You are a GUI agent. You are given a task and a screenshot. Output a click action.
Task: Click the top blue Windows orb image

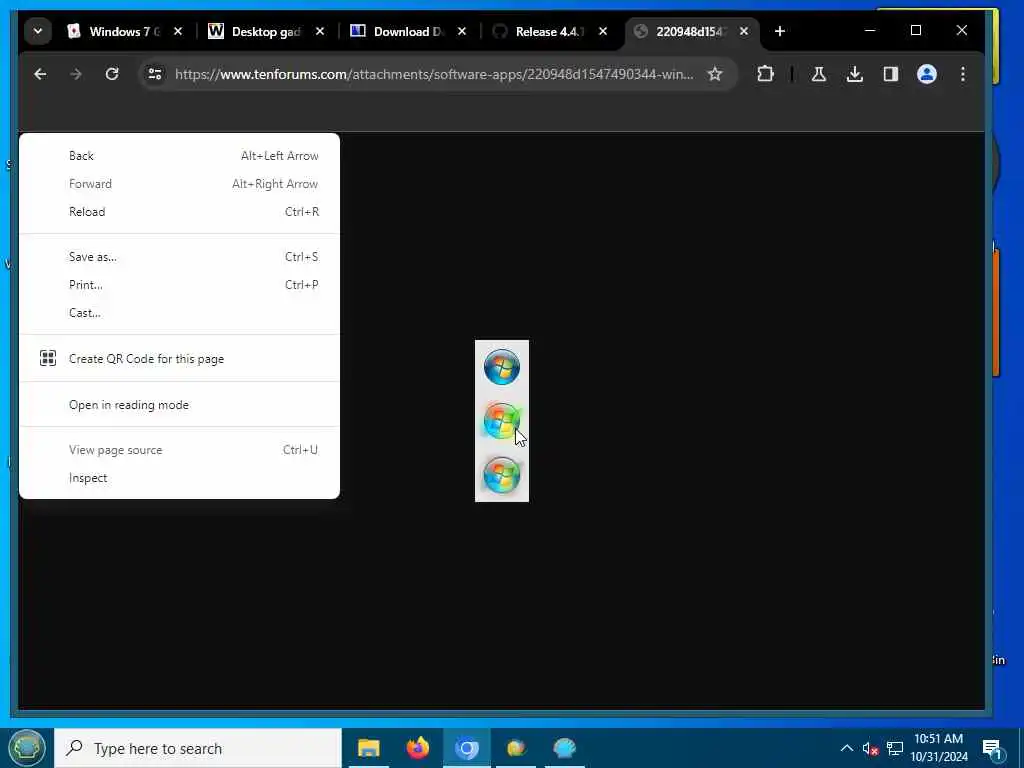coord(502,367)
